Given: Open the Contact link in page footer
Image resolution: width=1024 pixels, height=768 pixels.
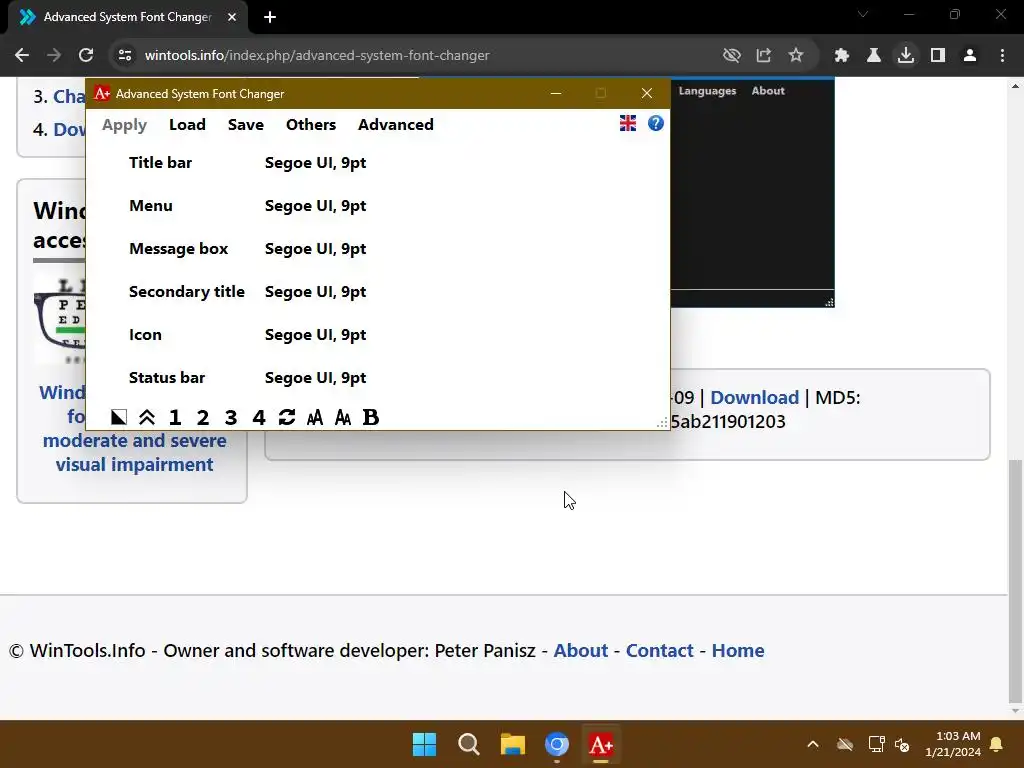Looking at the screenshot, I should click(x=660, y=650).
